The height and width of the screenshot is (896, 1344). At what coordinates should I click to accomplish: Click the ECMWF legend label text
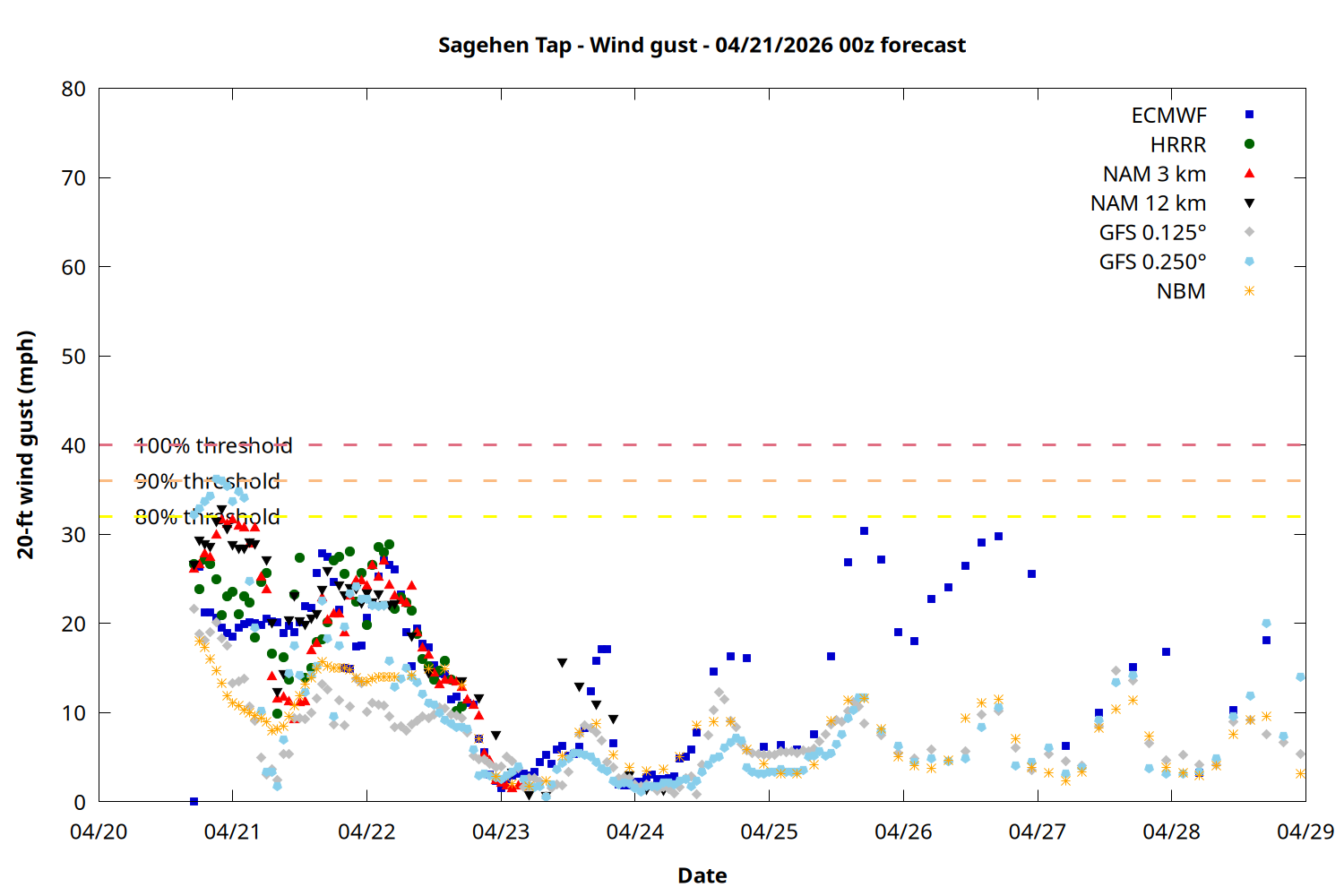click(1168, 116)
